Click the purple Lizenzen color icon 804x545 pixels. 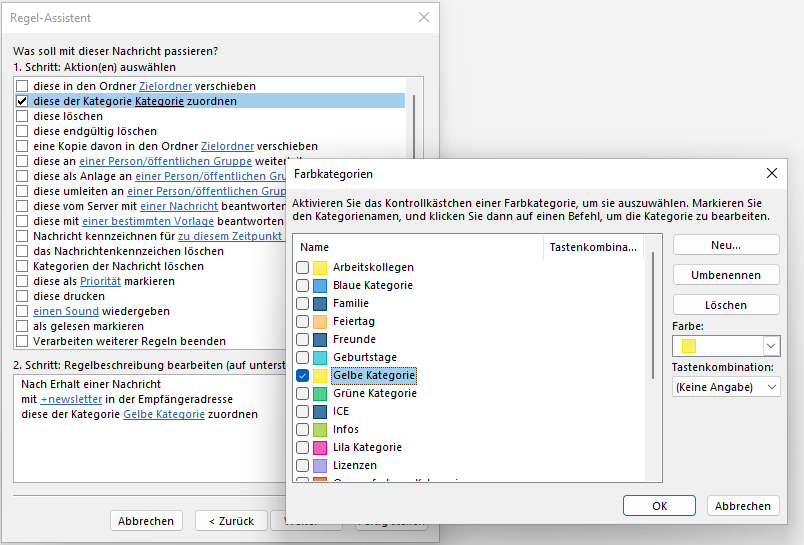(x=320, y=466)
